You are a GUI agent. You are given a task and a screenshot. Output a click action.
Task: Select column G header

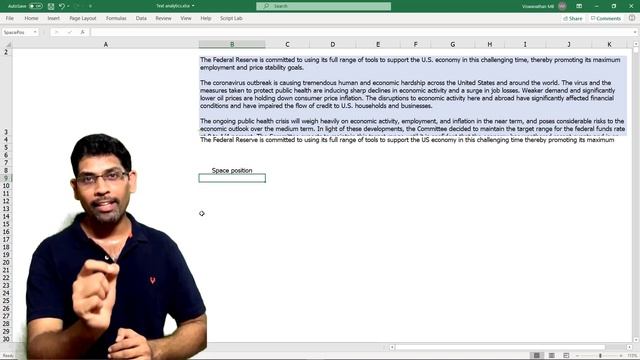tap(453, 44)
